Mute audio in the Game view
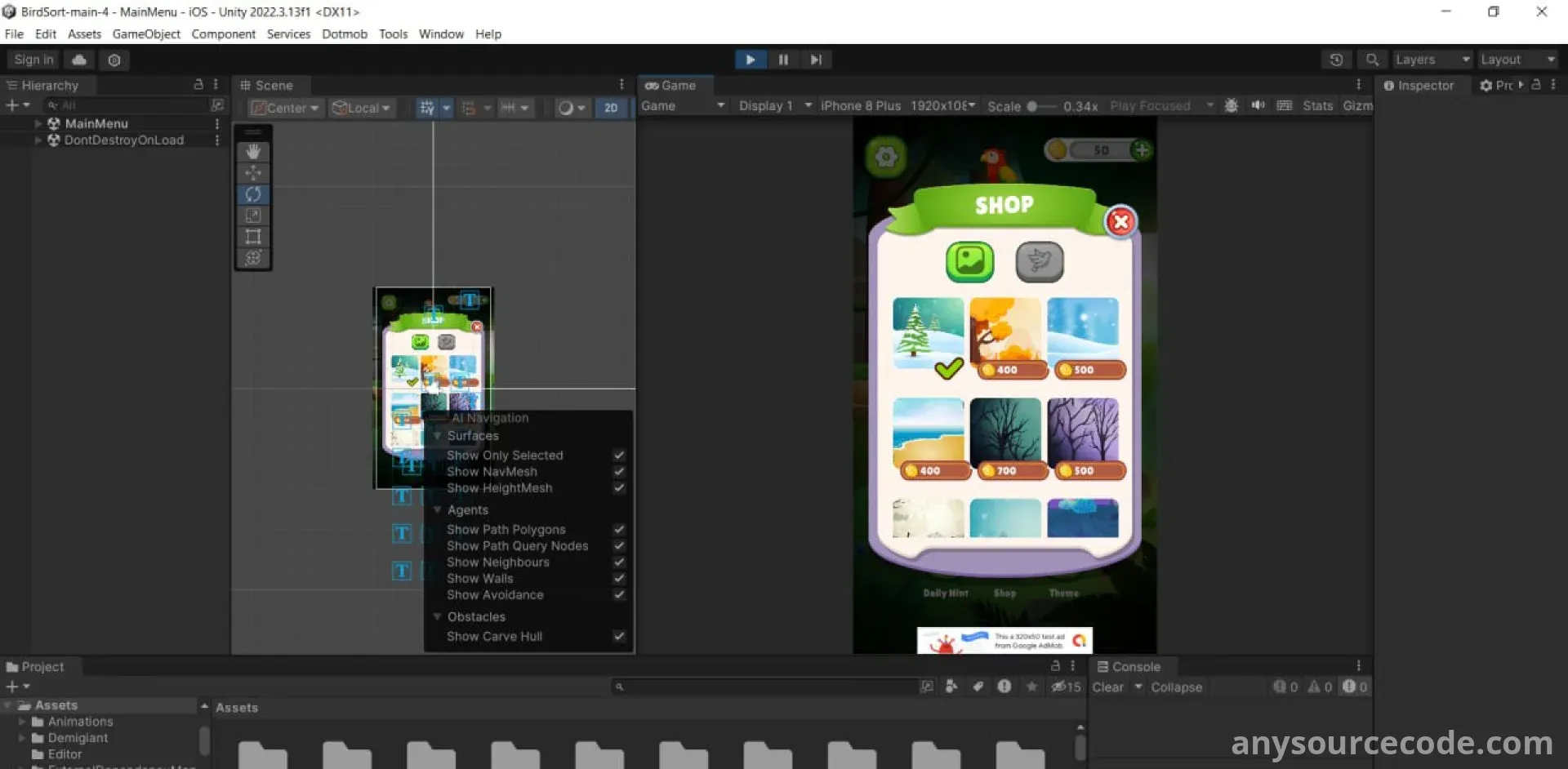Image resolution: width=1568 pixels, height=769 pixels. (1258, 106)
